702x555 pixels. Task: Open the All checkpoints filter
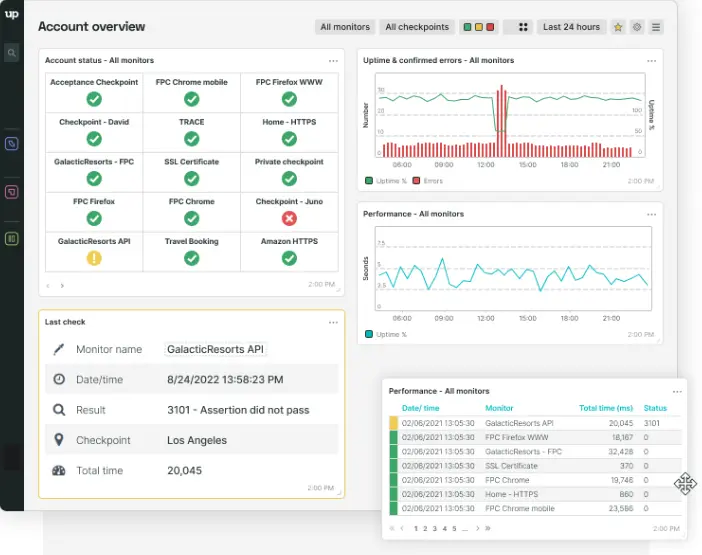tap(417, 27)
